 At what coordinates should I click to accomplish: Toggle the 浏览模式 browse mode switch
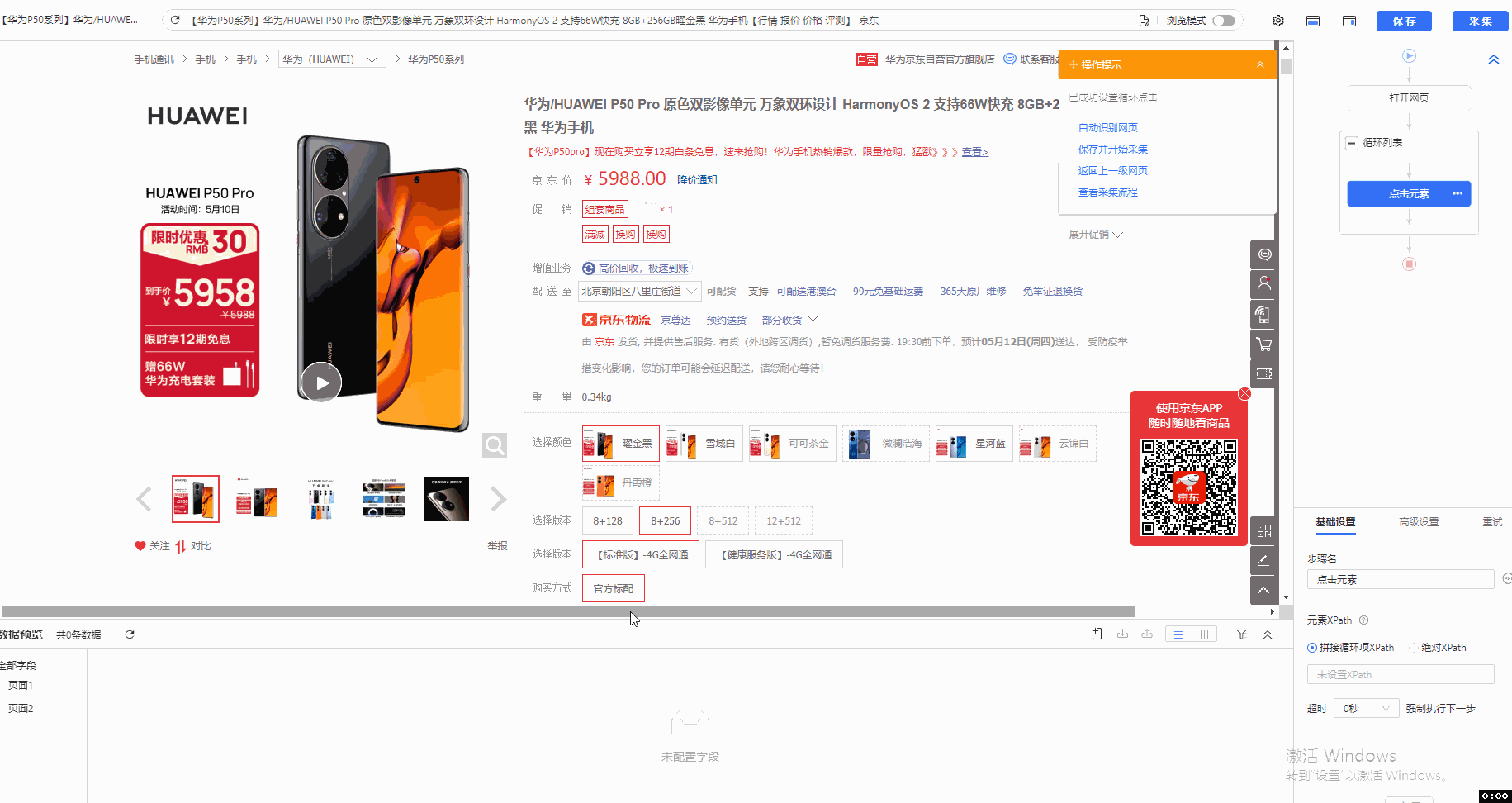(1224, 21)
